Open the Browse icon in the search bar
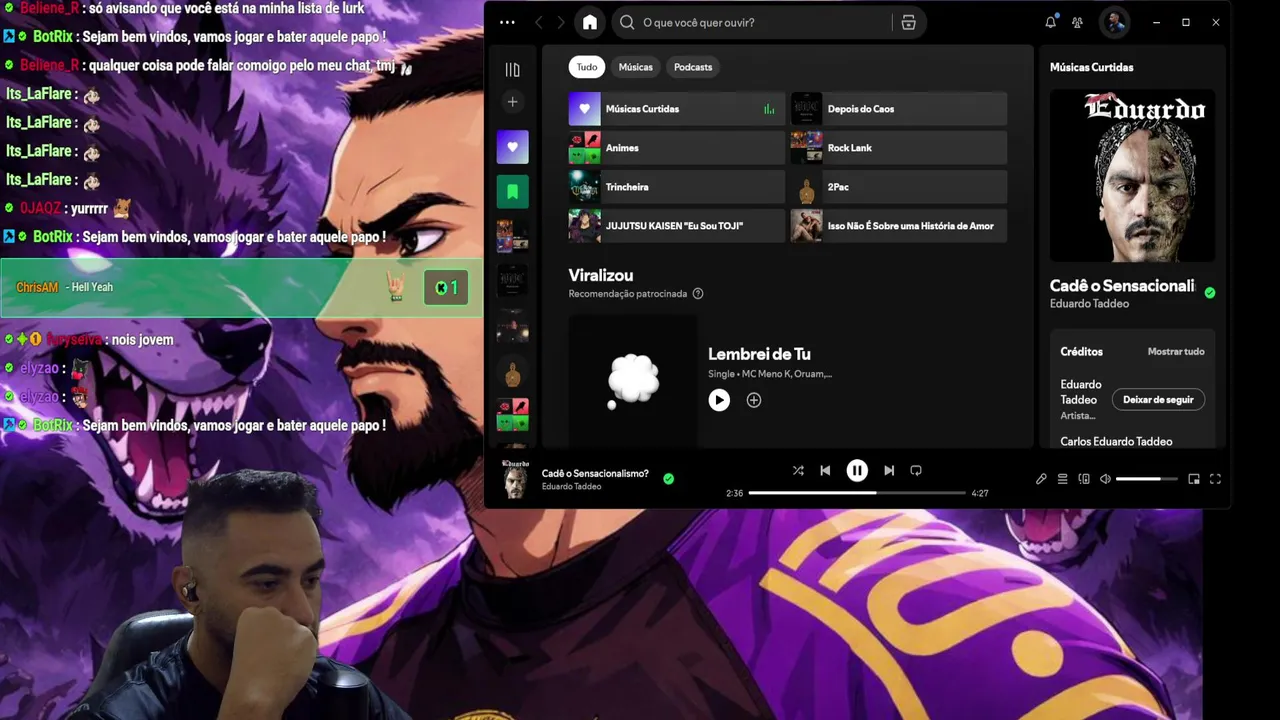 coord(908,22)
